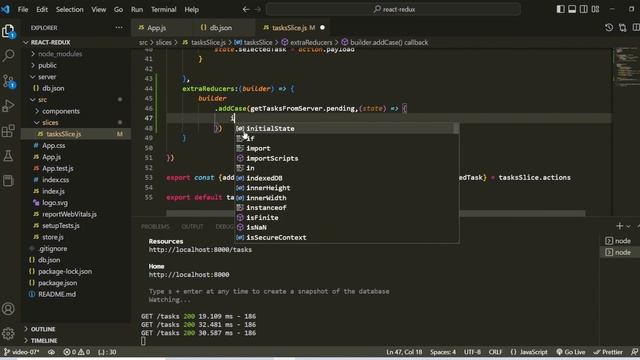This screenshot has width=640, height=360.
Task: Click the react-redux command center search box
Action: coord(393,9)
